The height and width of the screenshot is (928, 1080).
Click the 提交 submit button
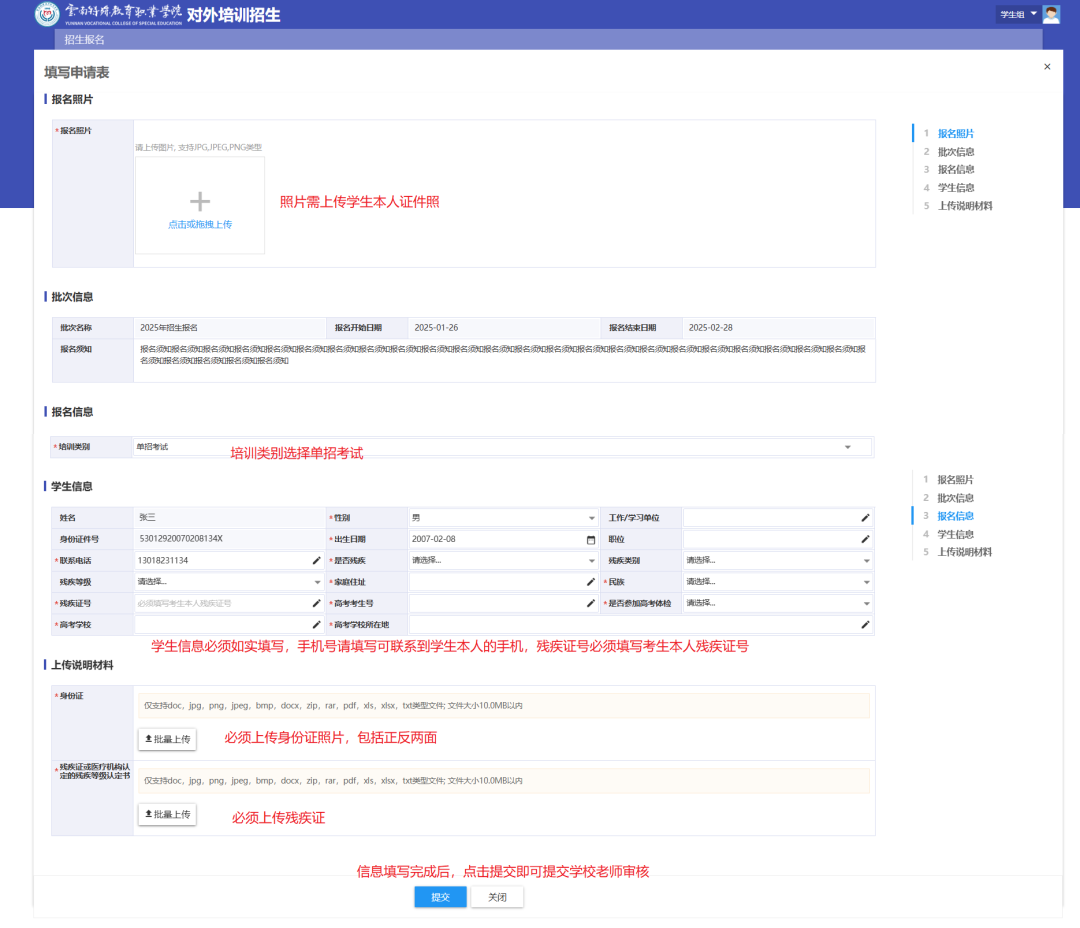(440, 897)
